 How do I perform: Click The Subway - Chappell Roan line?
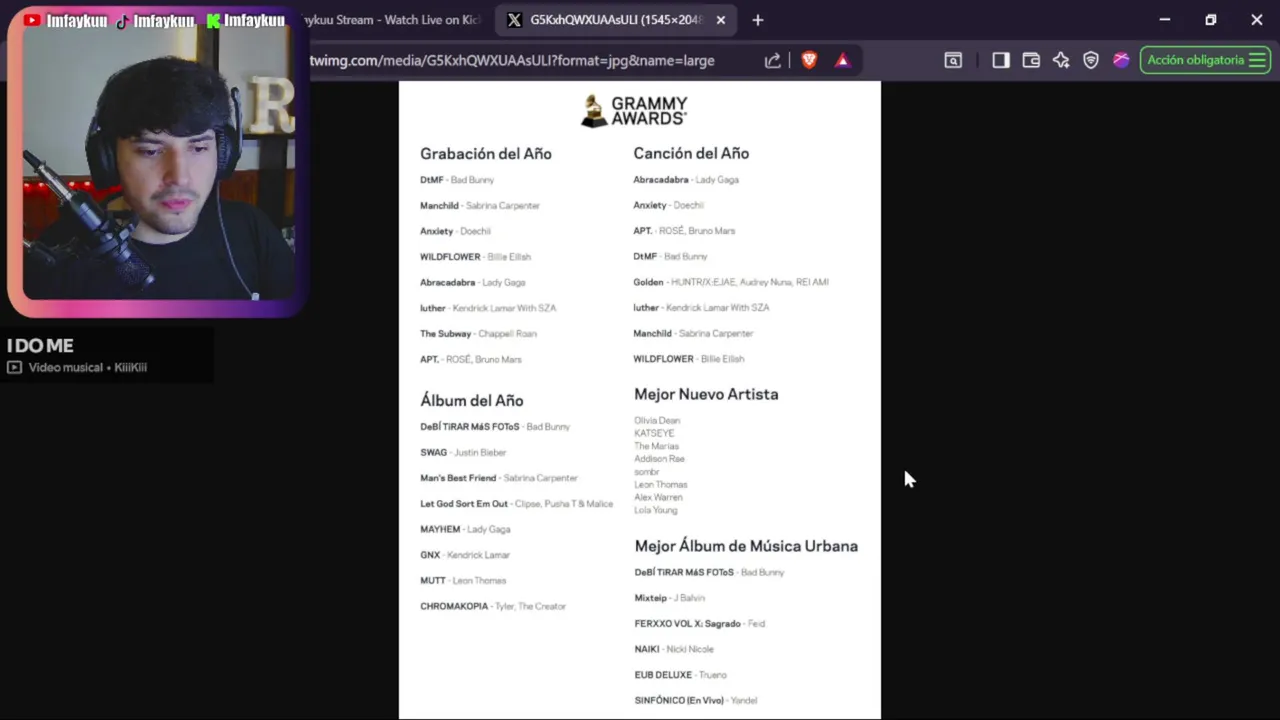coord(478,333)
